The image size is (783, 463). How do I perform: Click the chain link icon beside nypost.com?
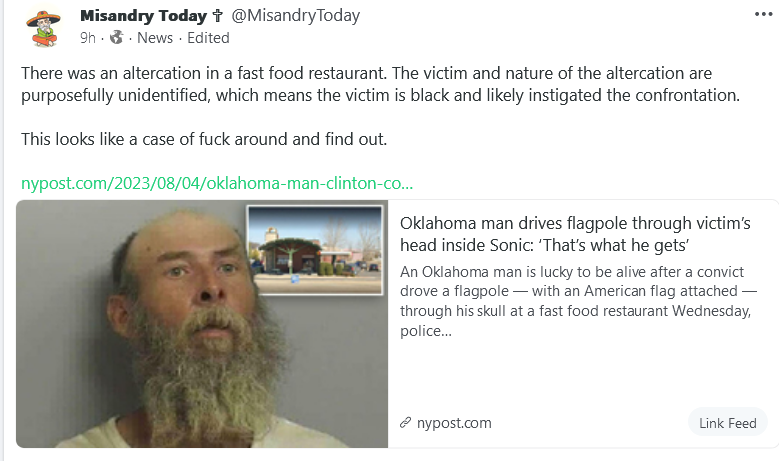405,423
